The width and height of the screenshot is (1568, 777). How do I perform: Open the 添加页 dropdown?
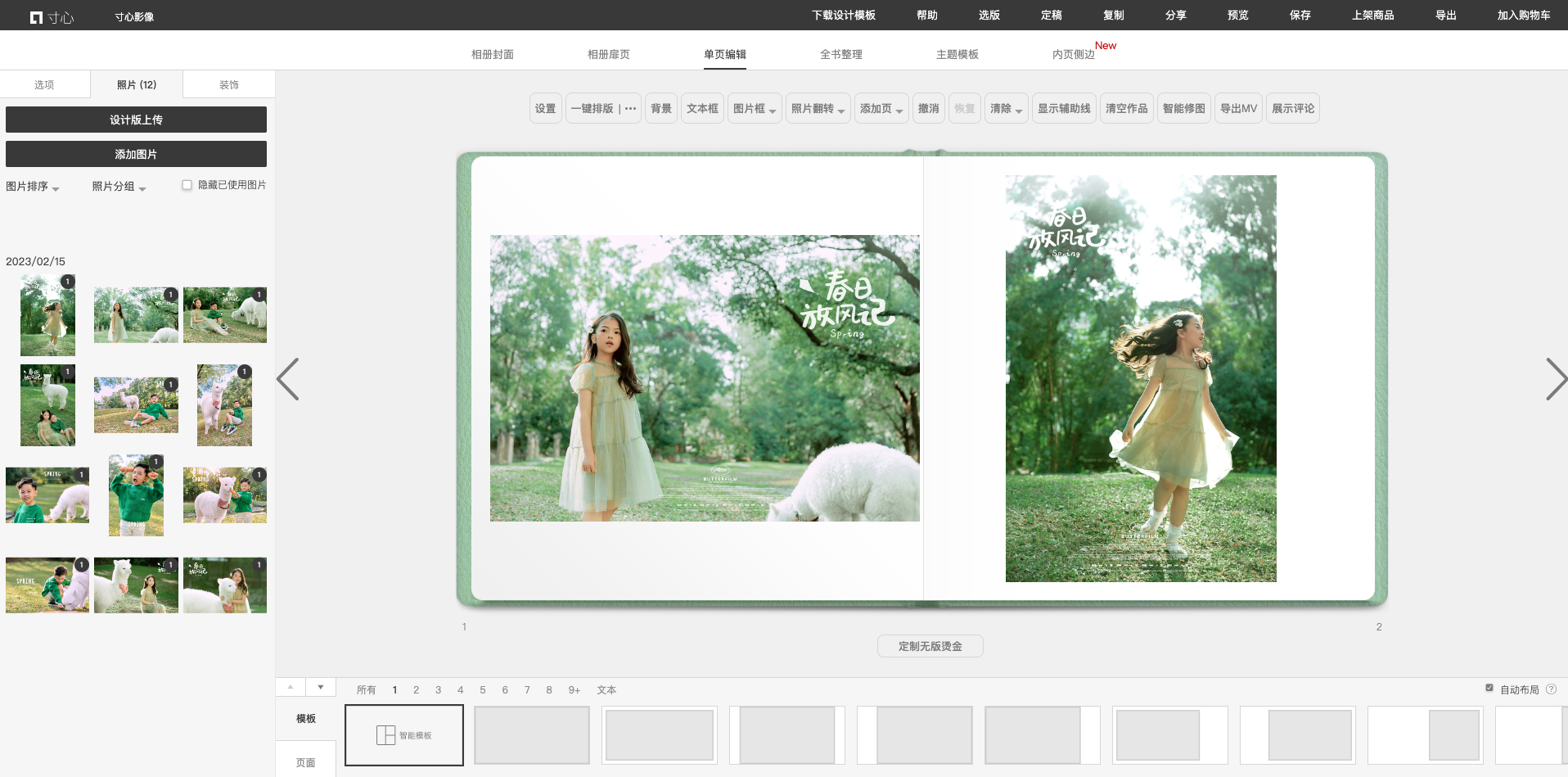pyautogui.click(x=881, y=109)
